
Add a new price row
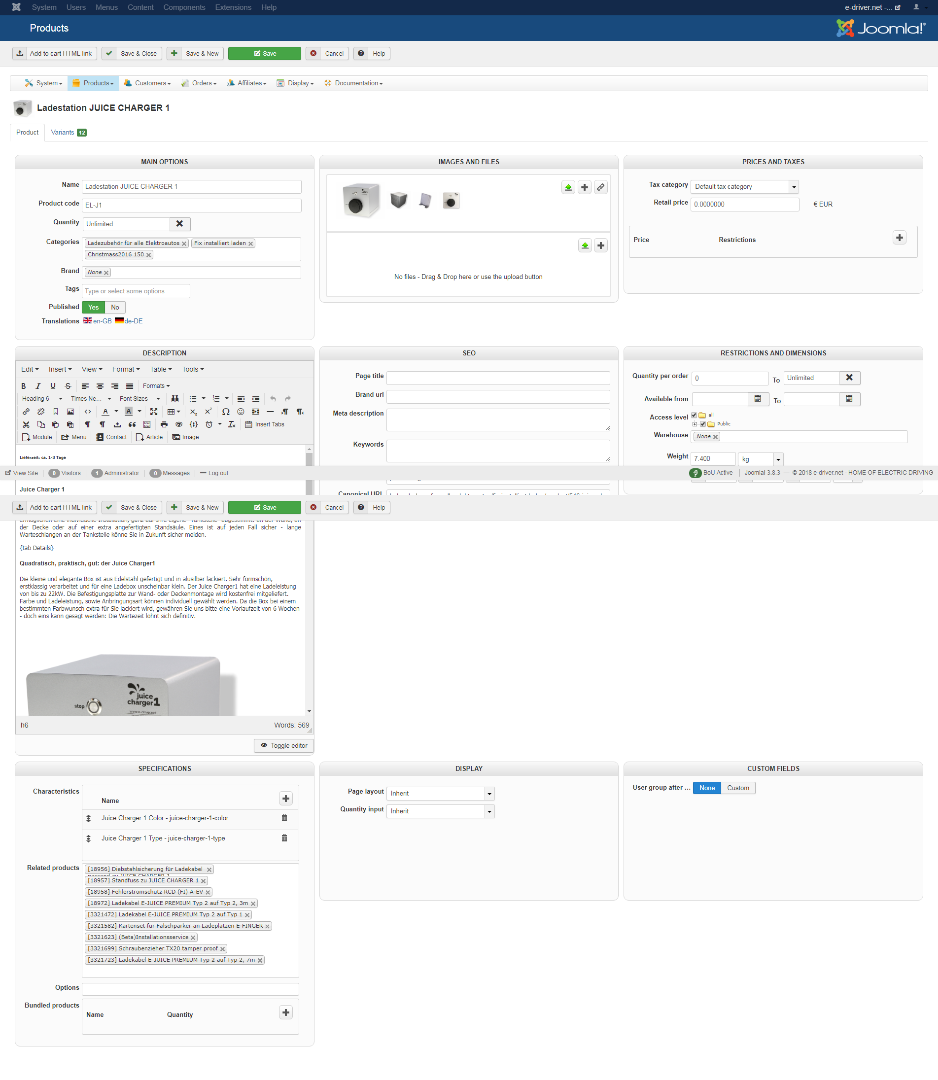click(899, 238)
